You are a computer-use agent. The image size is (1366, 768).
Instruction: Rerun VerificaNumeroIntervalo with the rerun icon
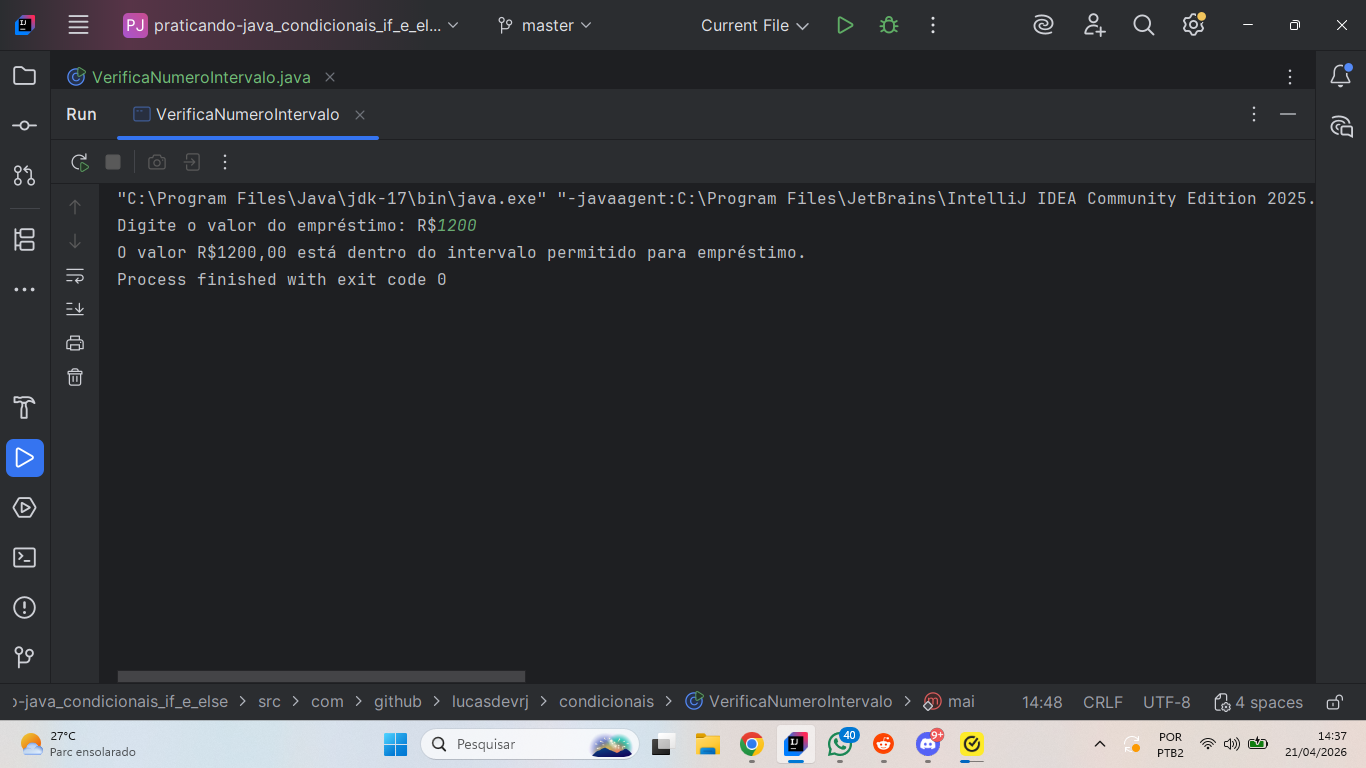click(79, 162)
